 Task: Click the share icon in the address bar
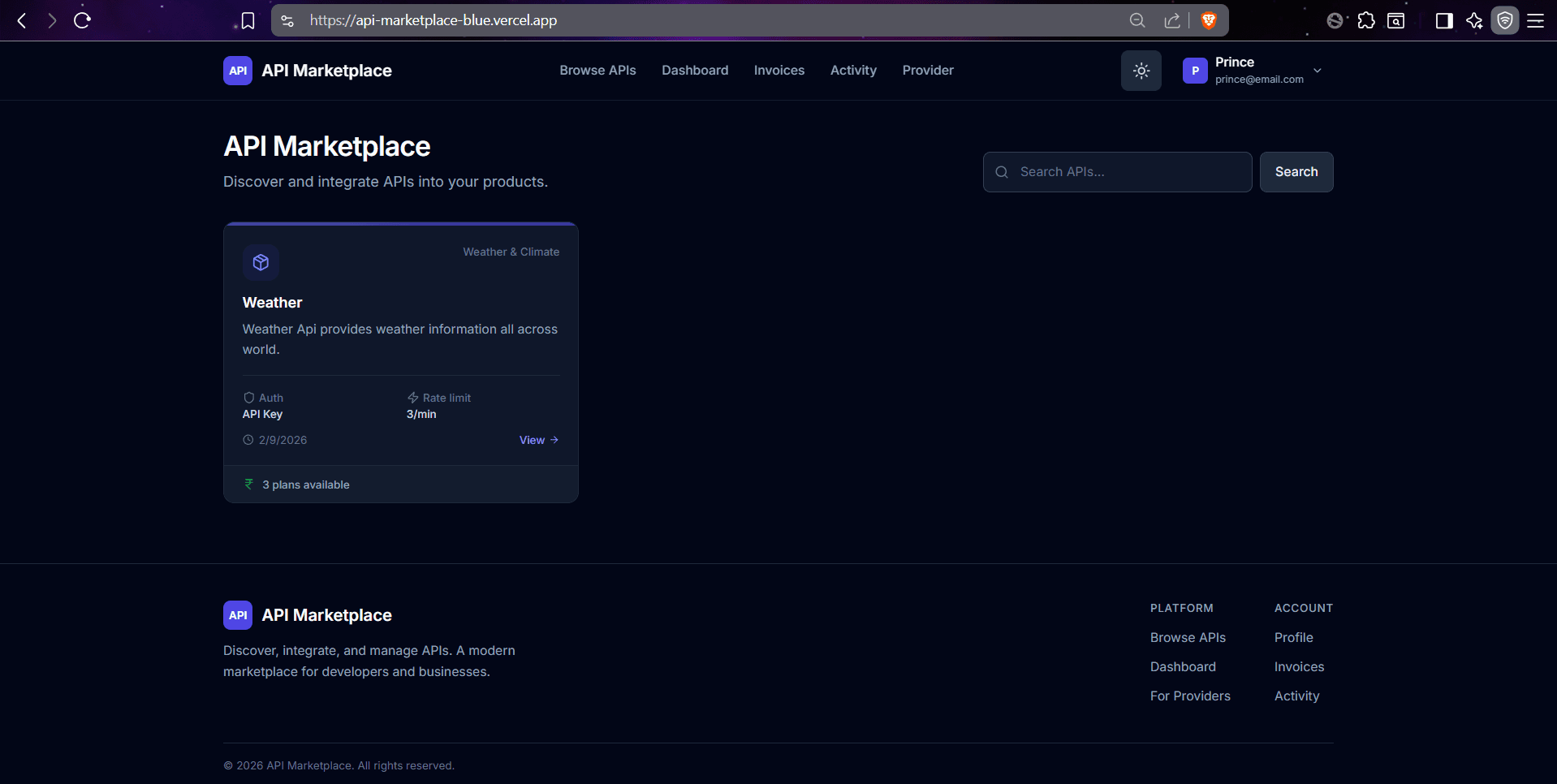point(1171,20)
